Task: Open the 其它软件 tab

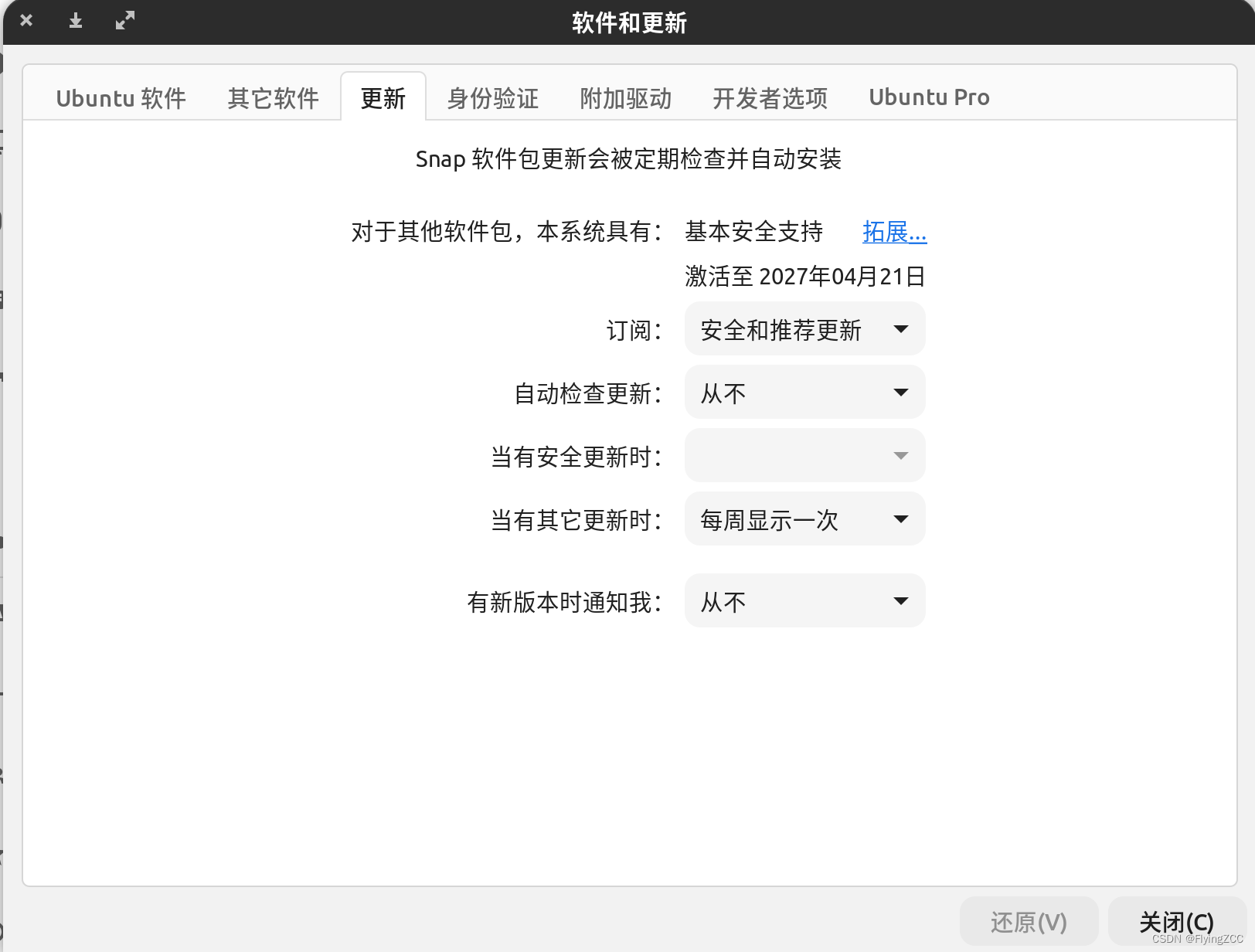Action: tap(273, 97)
